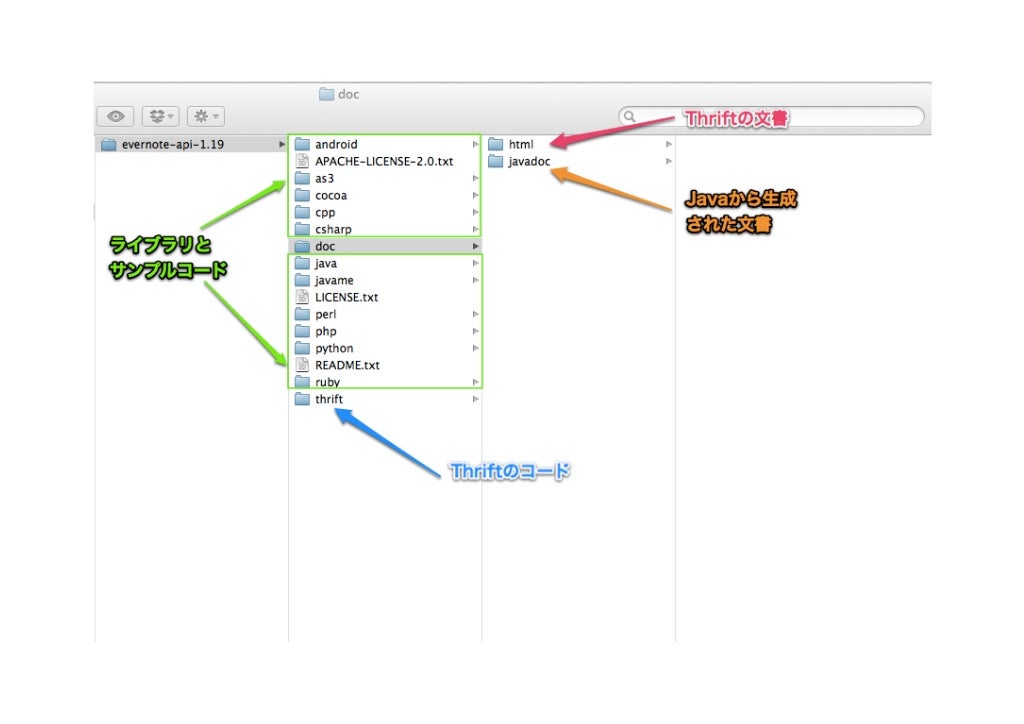Select the doc folder icon in the list

coord(302,246)
